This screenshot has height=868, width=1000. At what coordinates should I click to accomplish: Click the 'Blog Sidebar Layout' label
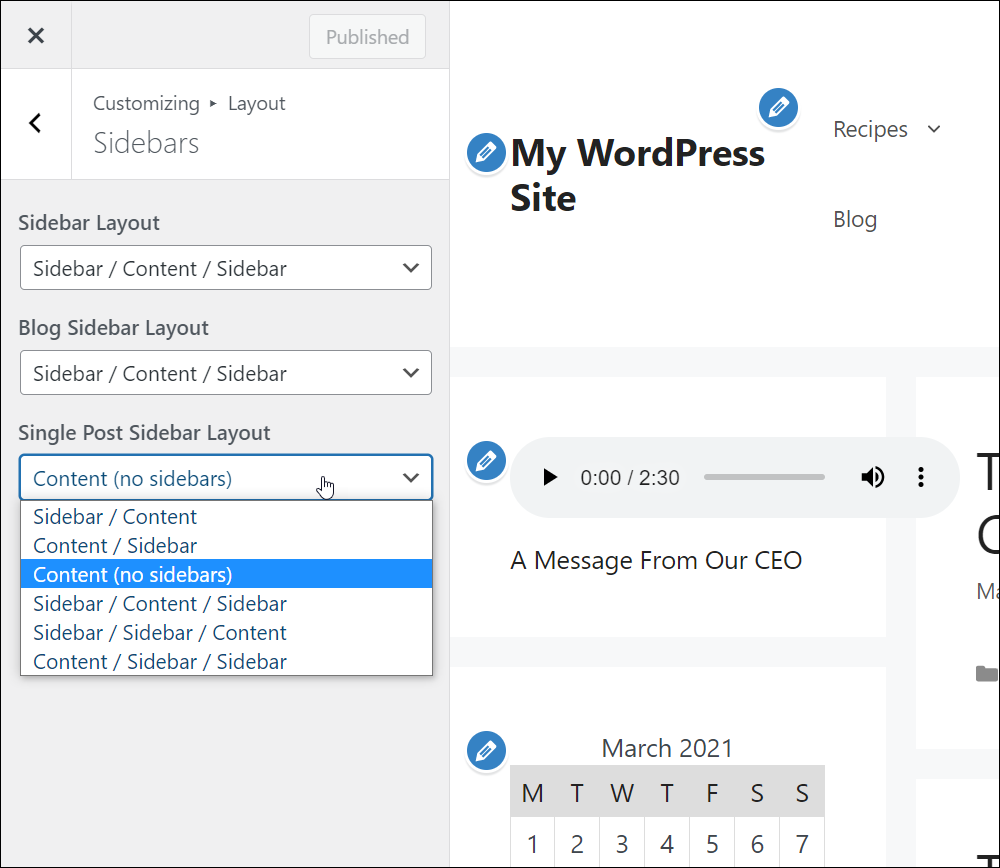(114, 328)
